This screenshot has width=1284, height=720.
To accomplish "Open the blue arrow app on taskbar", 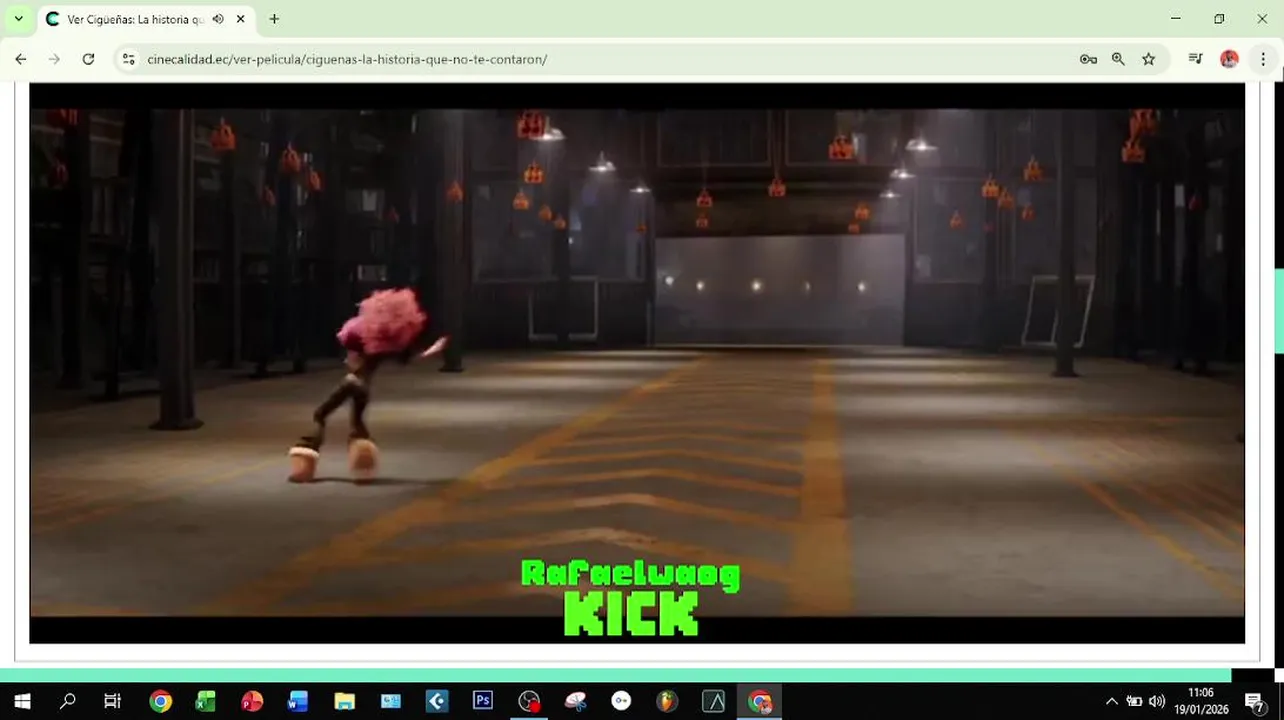I will tap(437, 701).
